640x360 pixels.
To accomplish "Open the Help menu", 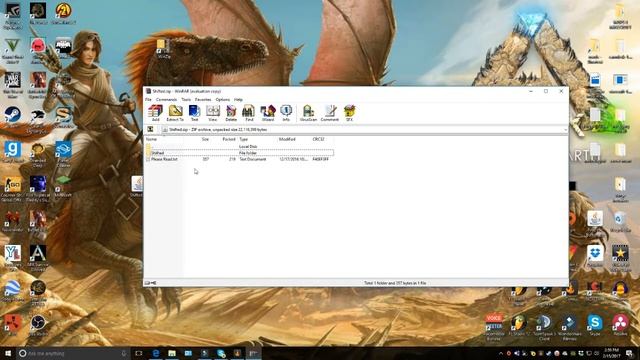I will (x=238, y=100).
